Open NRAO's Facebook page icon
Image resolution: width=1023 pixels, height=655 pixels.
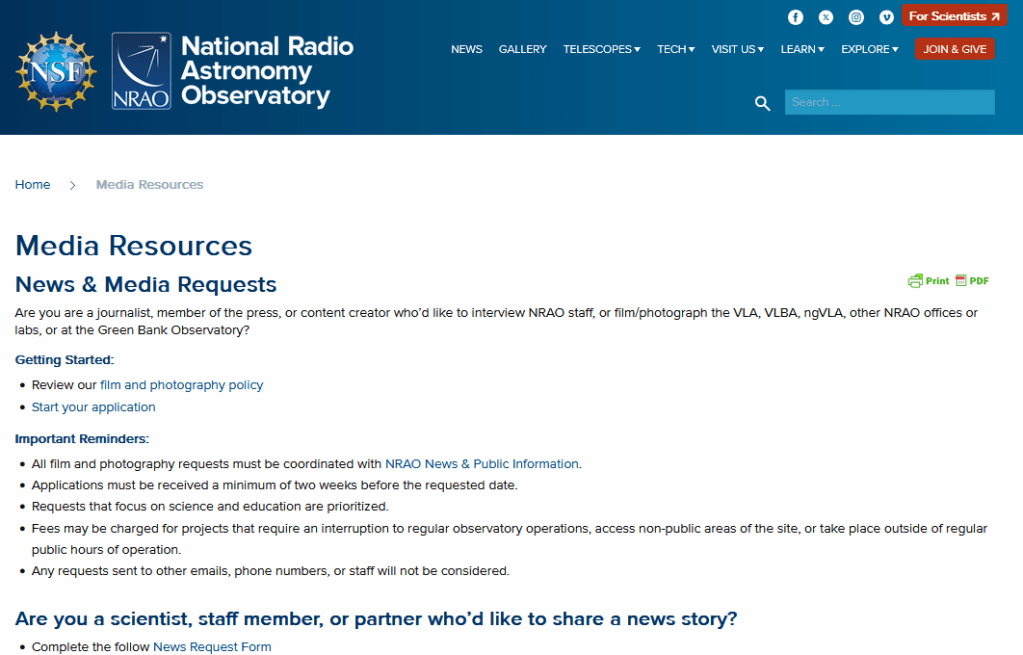[796, 17]
